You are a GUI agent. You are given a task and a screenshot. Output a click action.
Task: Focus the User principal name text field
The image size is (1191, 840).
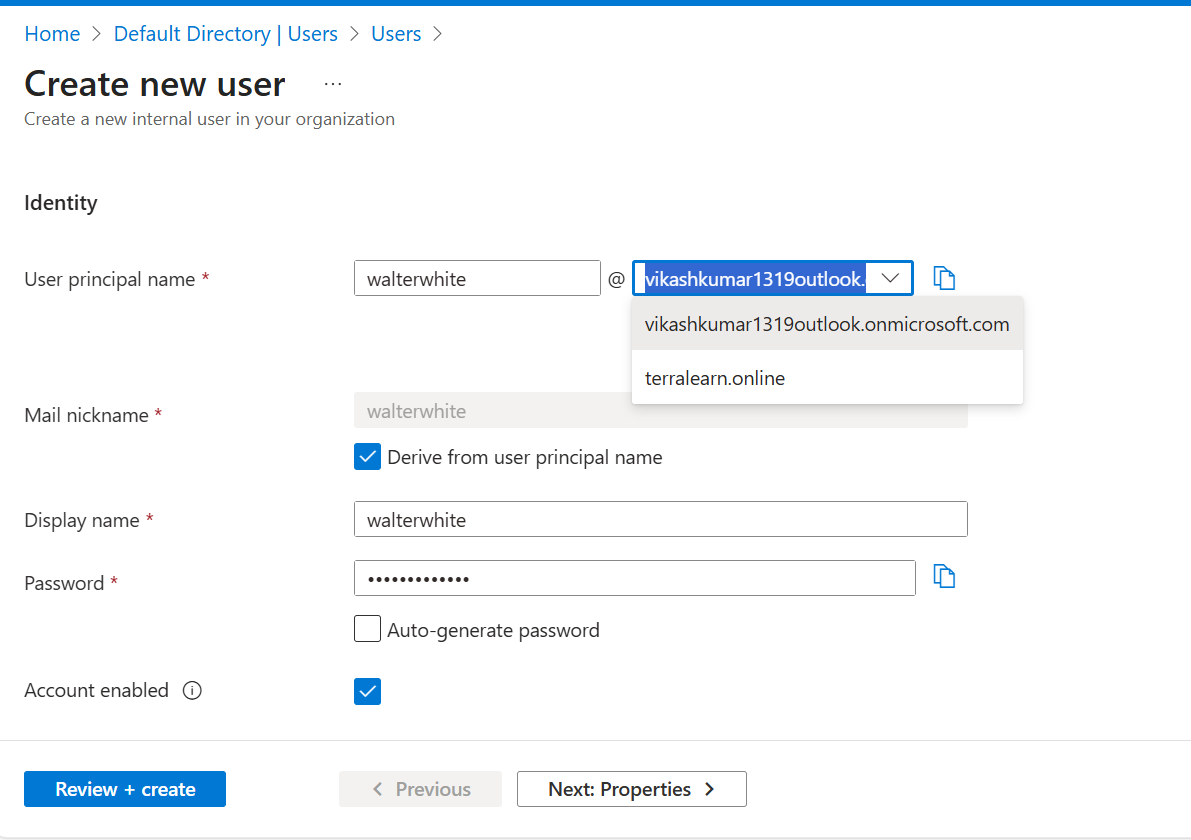[x=477, y=279]
